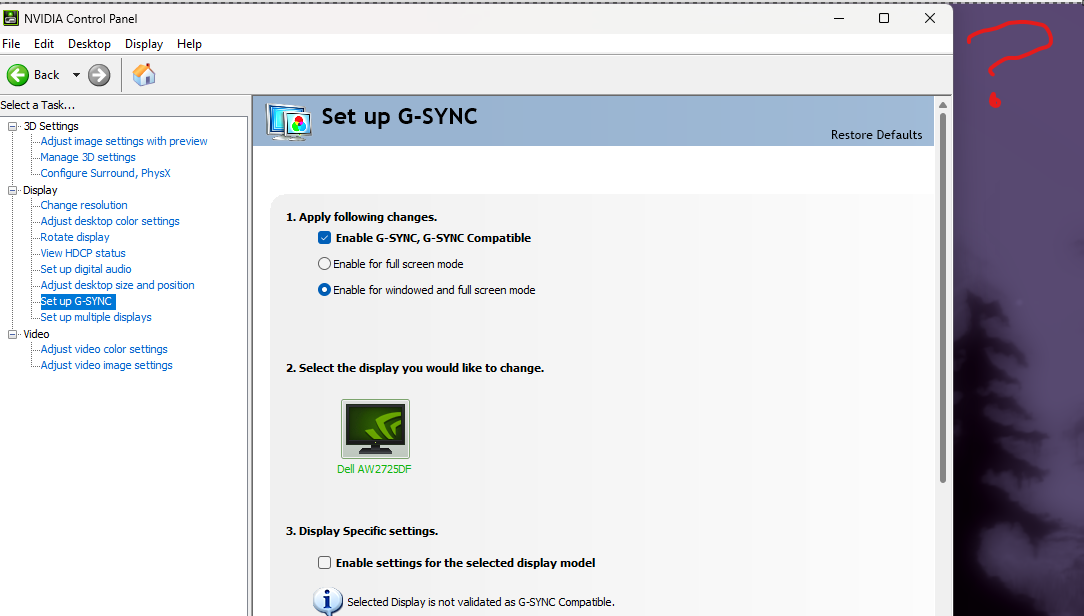Click the Video category label
This screenshot has height=616, width=1084.
36,334
